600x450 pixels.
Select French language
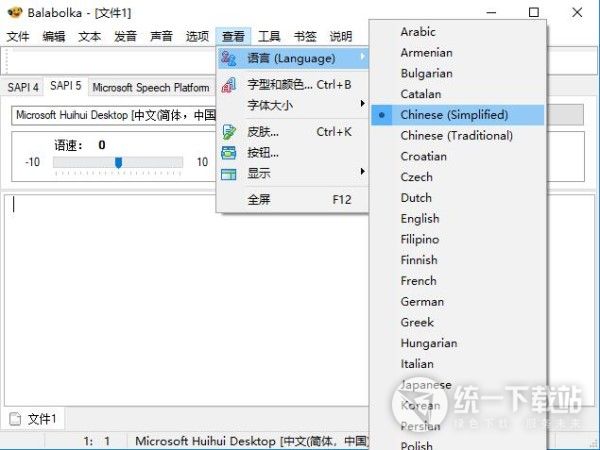coord(458,280)
